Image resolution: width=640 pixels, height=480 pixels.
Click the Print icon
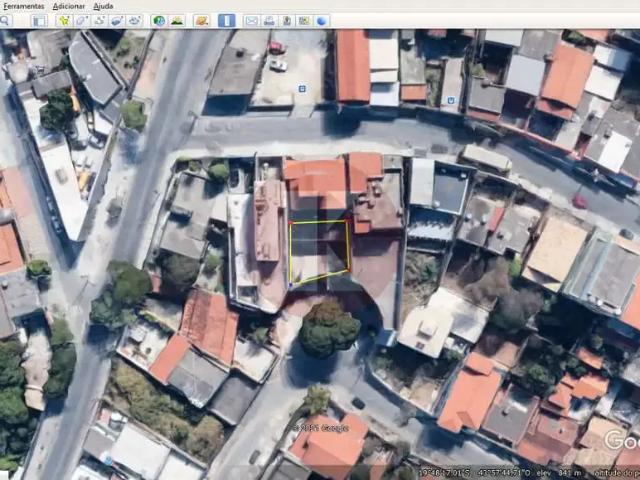(x=269, y=21)
